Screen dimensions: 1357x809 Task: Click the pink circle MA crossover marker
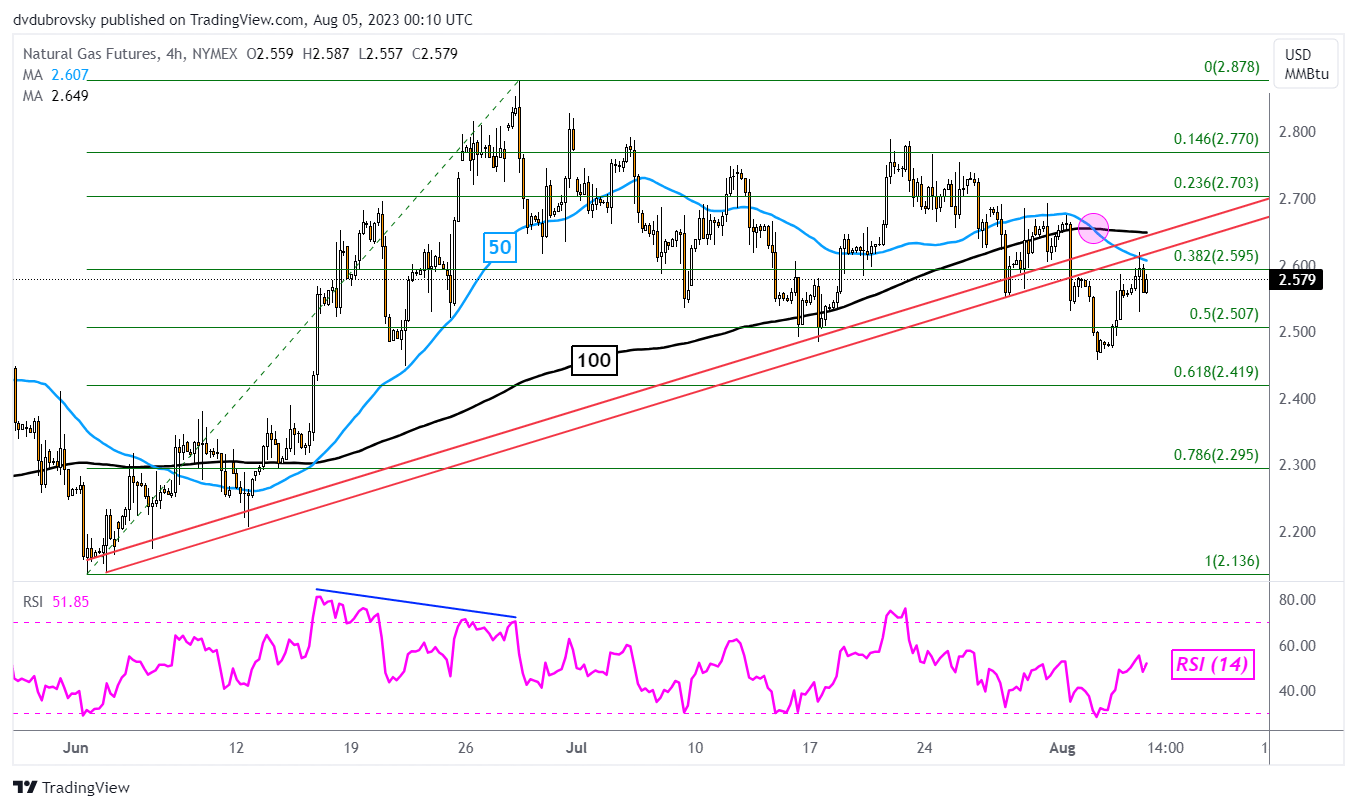click(1094, 227)
